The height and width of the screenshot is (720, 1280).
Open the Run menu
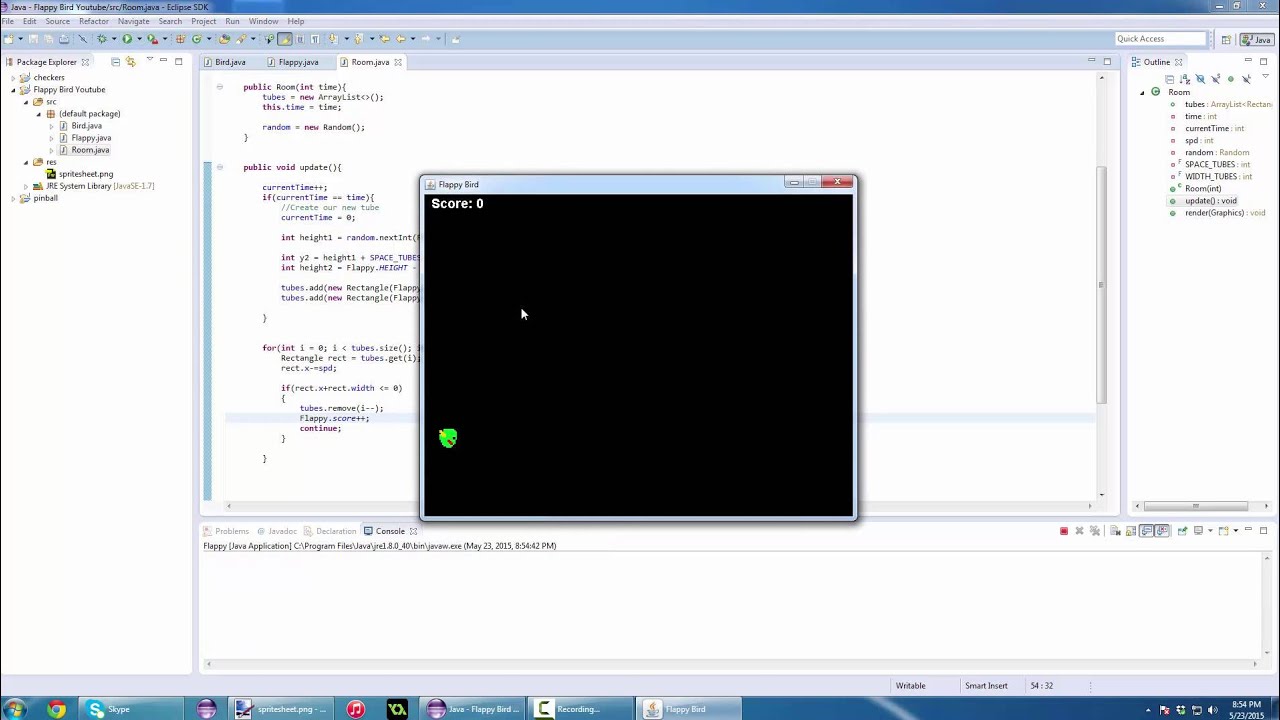pos(232,21)
